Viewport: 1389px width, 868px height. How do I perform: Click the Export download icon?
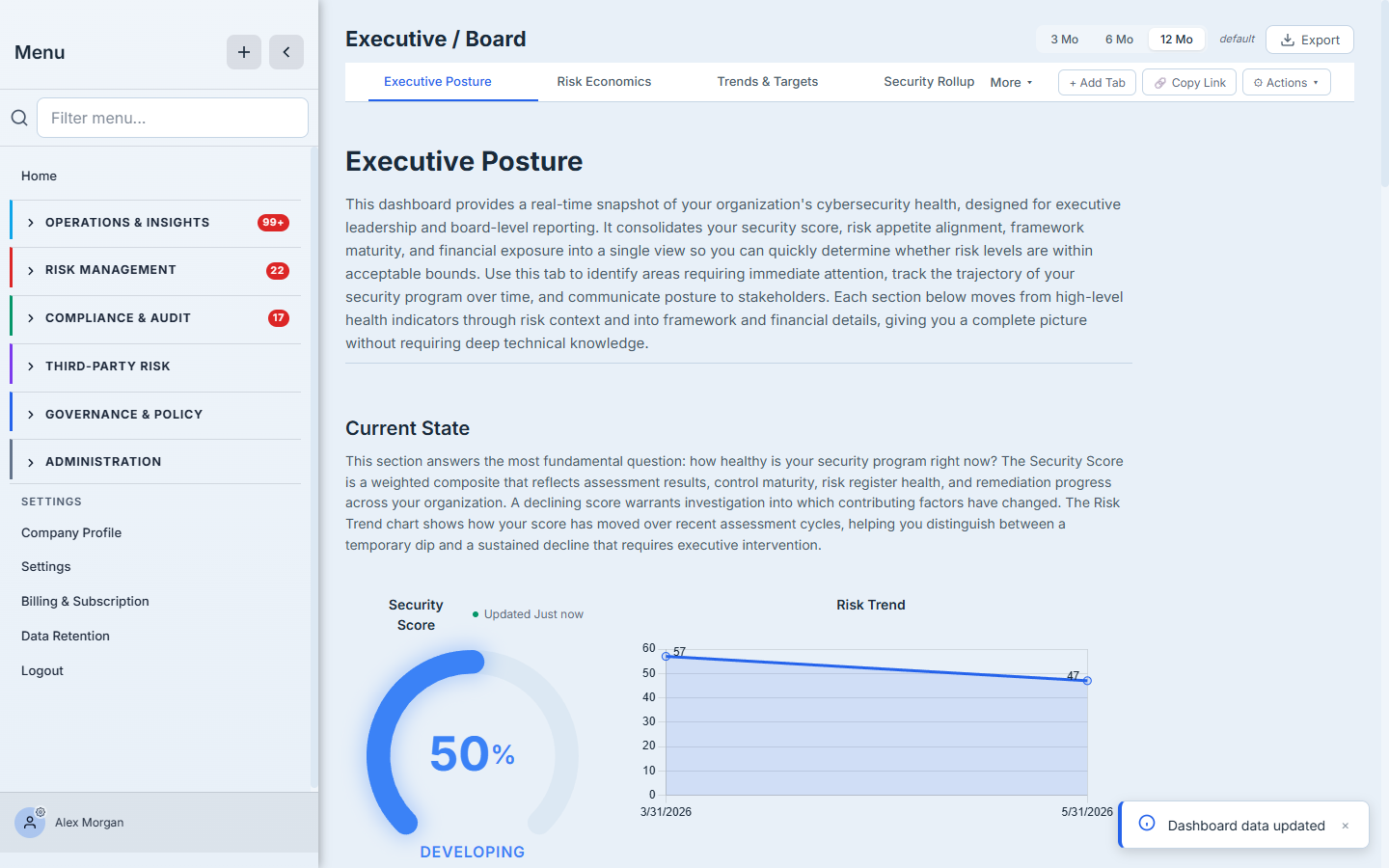click(1288, 40)
